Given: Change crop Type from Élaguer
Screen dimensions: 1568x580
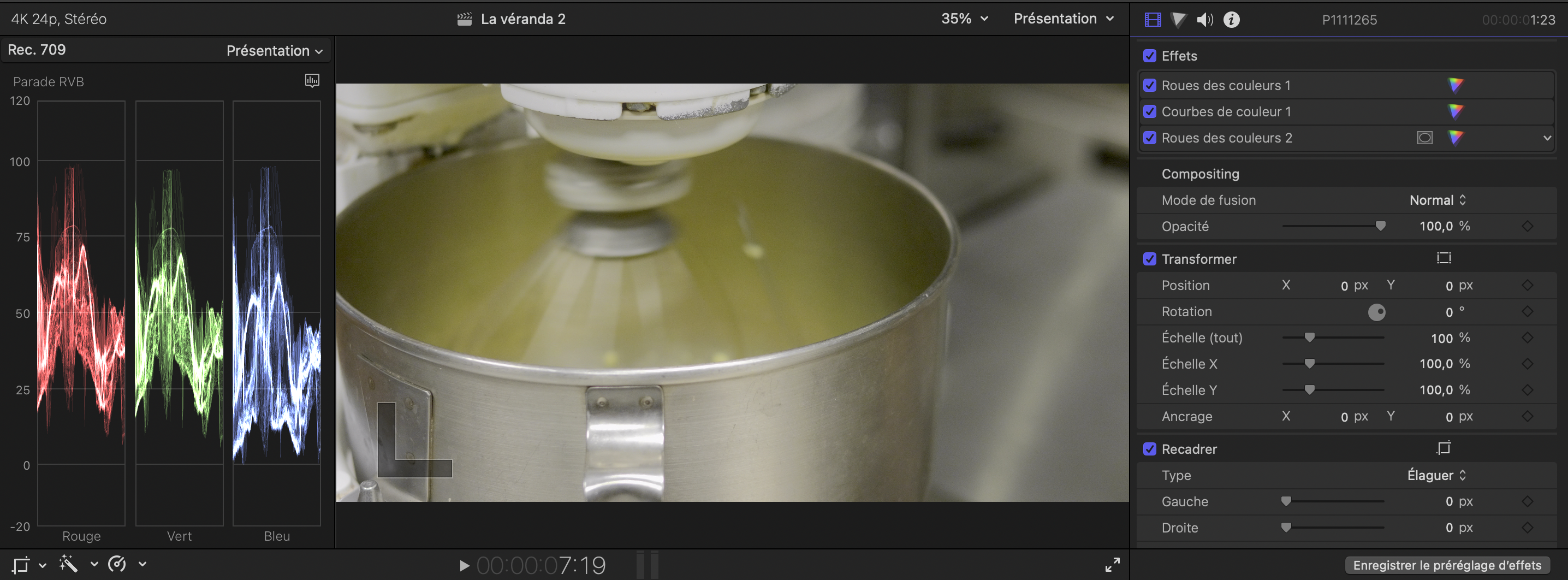Looking at the screenshot, I should pyautogui.click(x=1436, y=475).
